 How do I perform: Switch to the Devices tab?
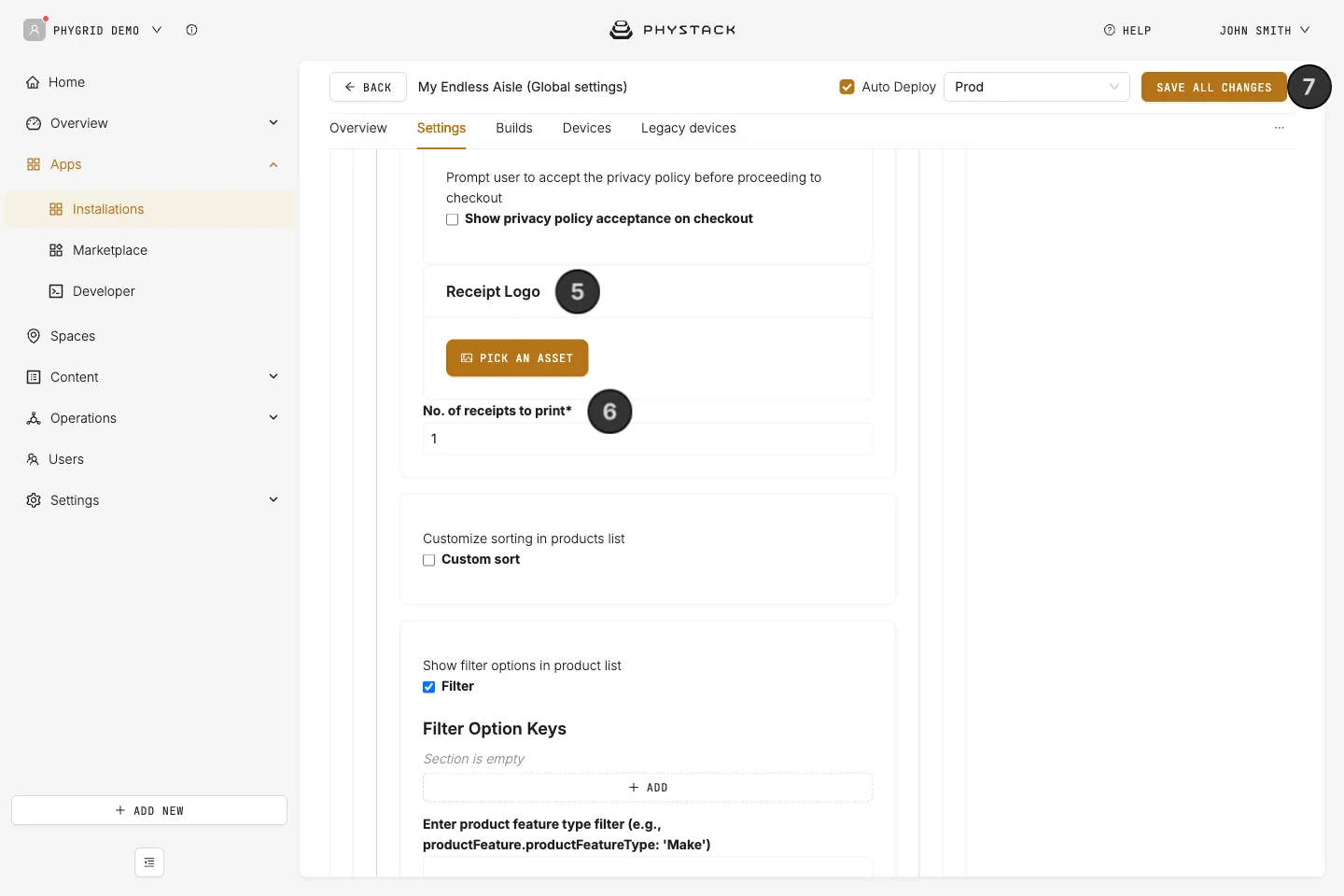(587, 128)
